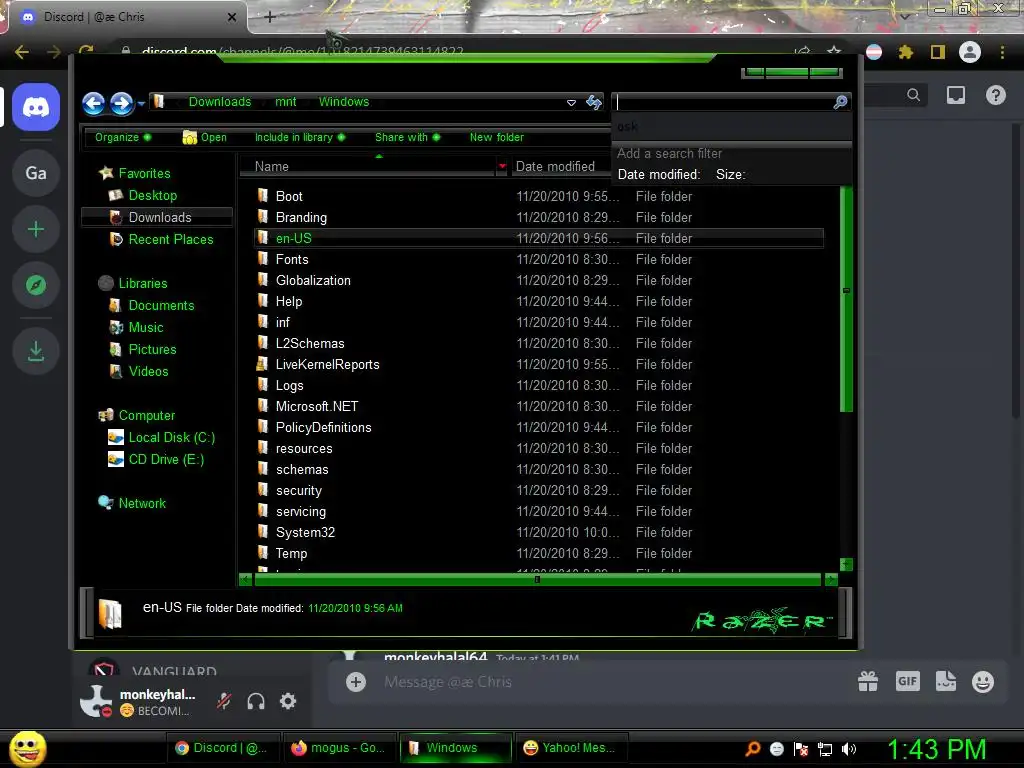1024x768 pixels.
Task: Select the PolicyDefinitions folder
Action: point(323,427)
